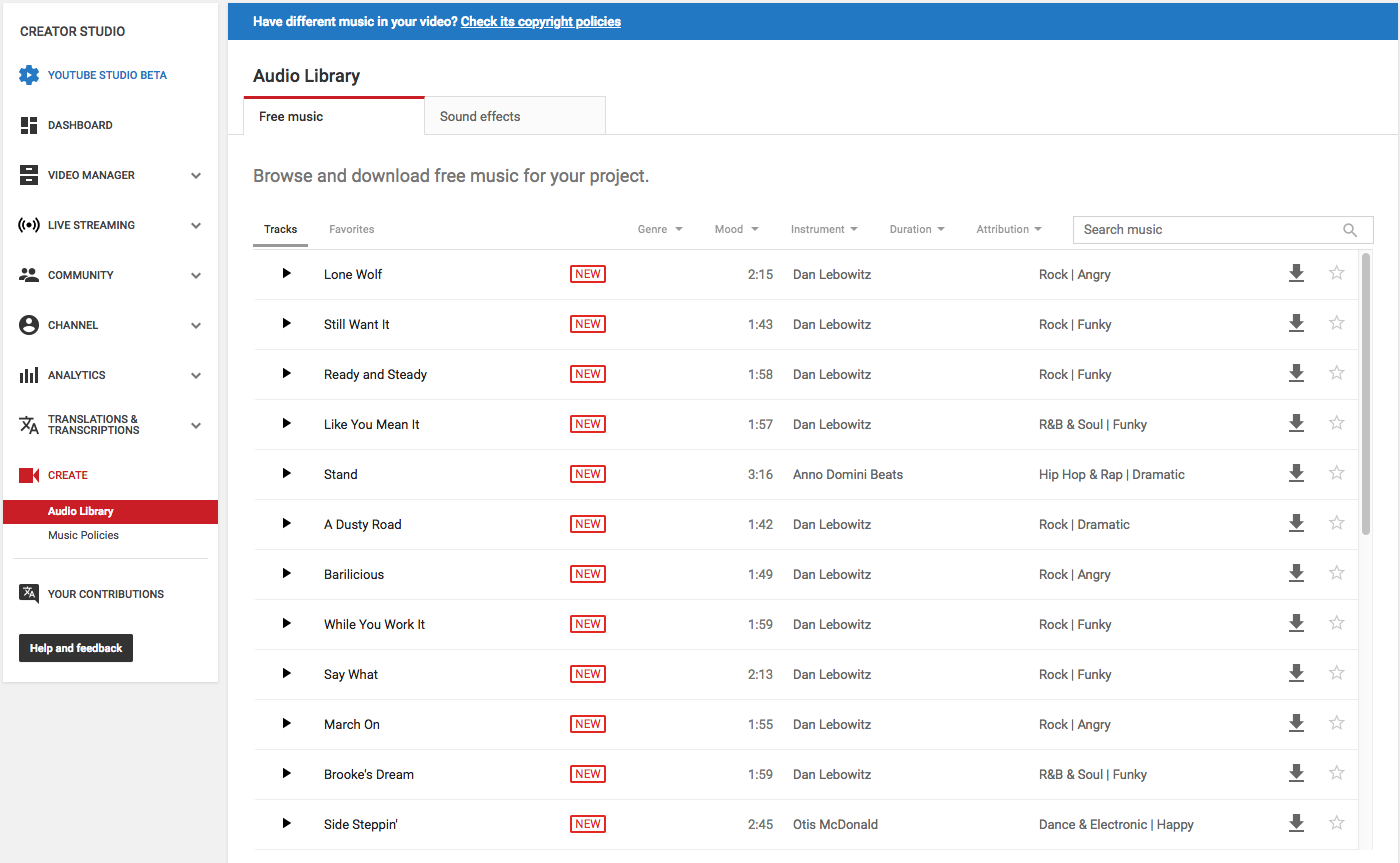This screenshot has height=863, width=1400.
Task: Click the Live Streaming broadcast icon
Action: [x=29, y=225]
